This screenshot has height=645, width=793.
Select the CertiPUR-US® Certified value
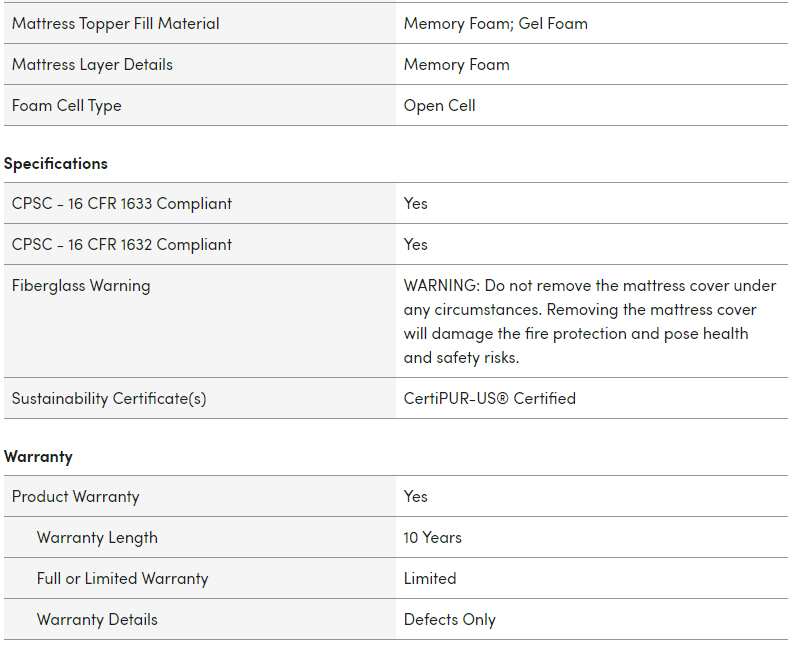pyautogui.click(x=489, y=398)
